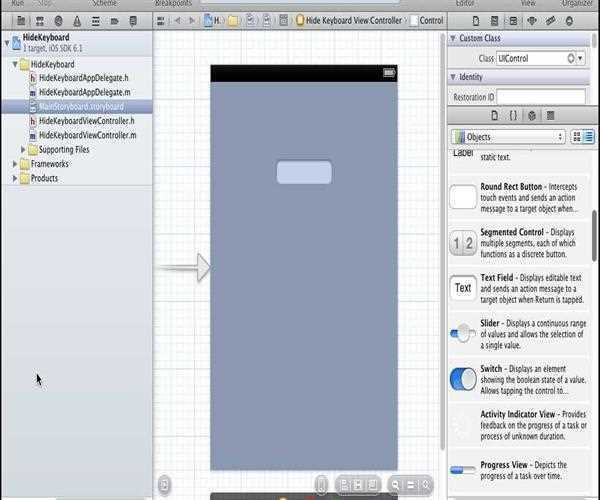Image resolution: width=600 pixels, height=500 pixels.
Task: Collapse the Custom Class section
Action: [453, 38]
